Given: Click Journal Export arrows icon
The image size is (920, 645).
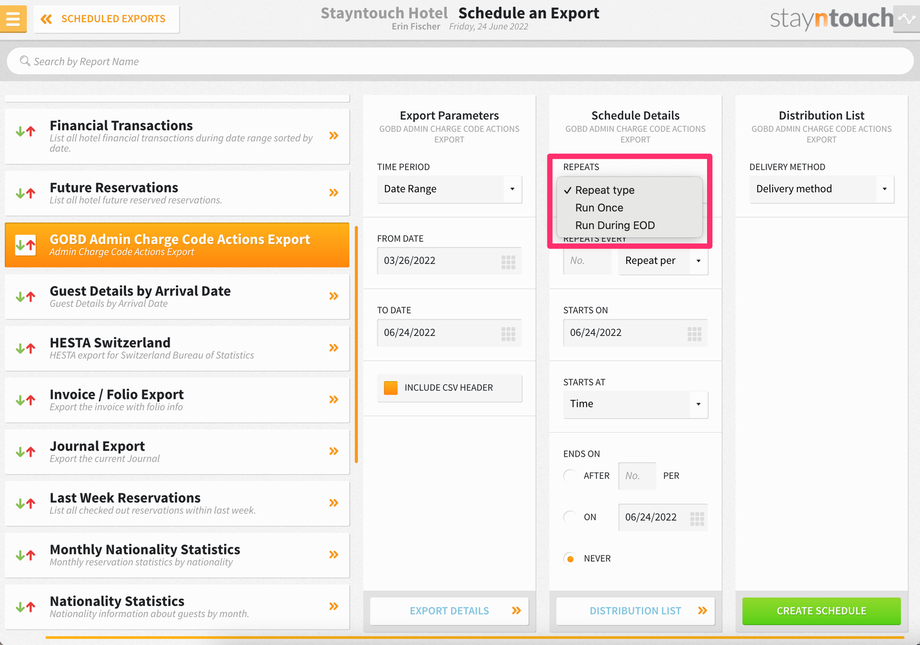Looking at the screenshot, I should (x=25, y=451).
